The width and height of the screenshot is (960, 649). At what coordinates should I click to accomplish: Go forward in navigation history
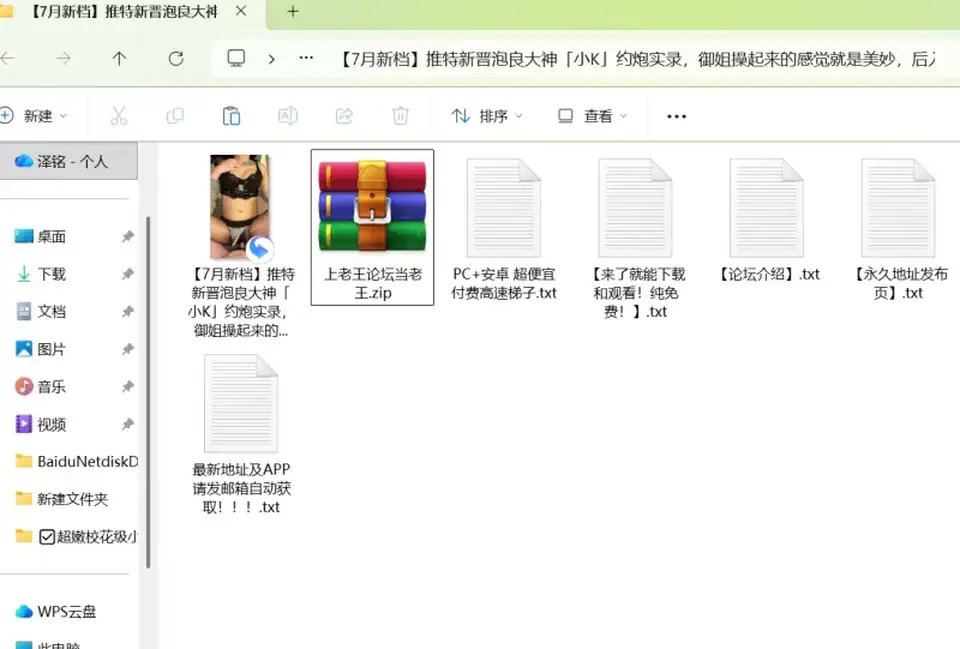click(63, 59)
